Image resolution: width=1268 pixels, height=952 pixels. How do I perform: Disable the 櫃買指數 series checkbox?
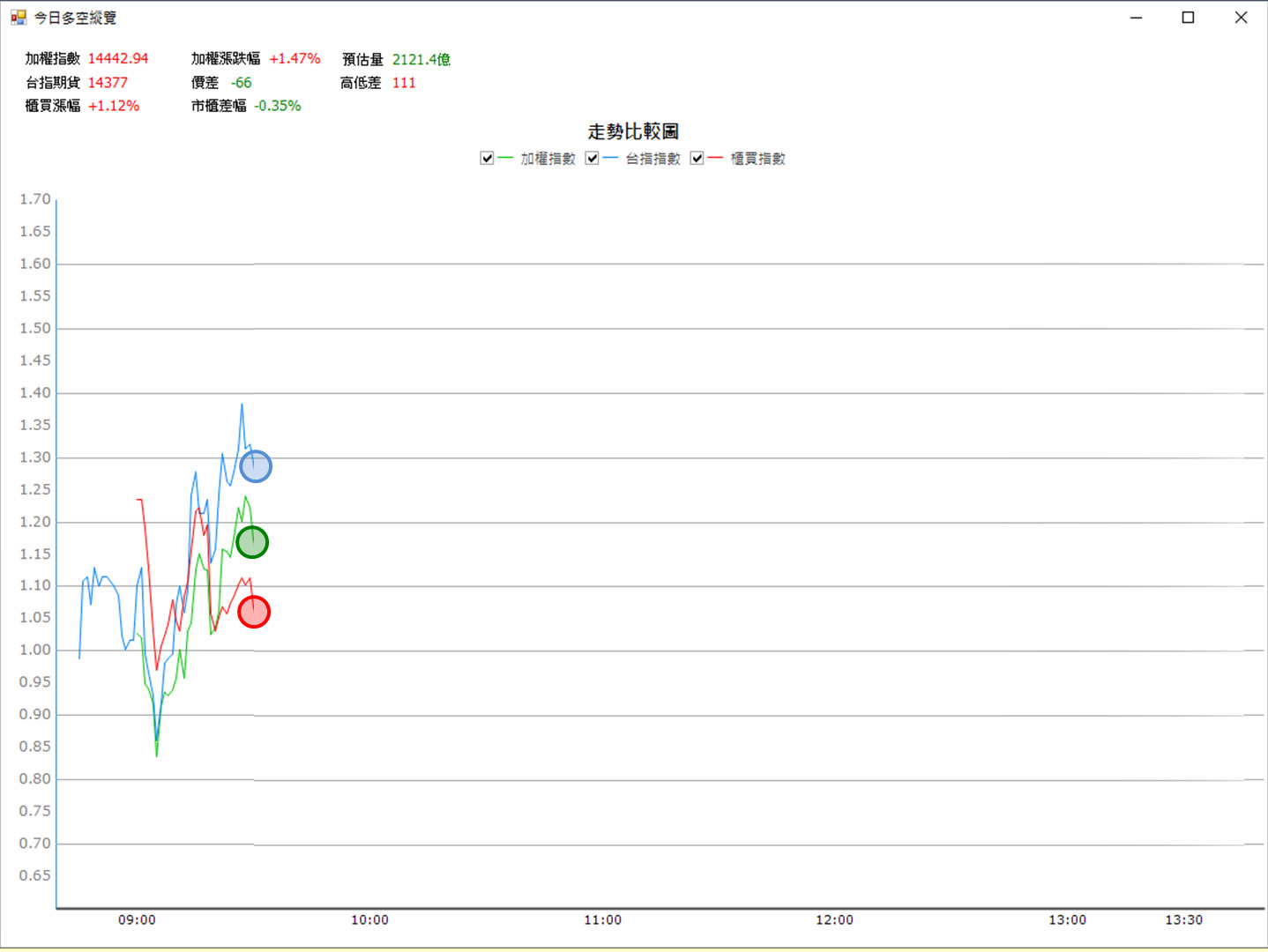(x=697, y=159)
